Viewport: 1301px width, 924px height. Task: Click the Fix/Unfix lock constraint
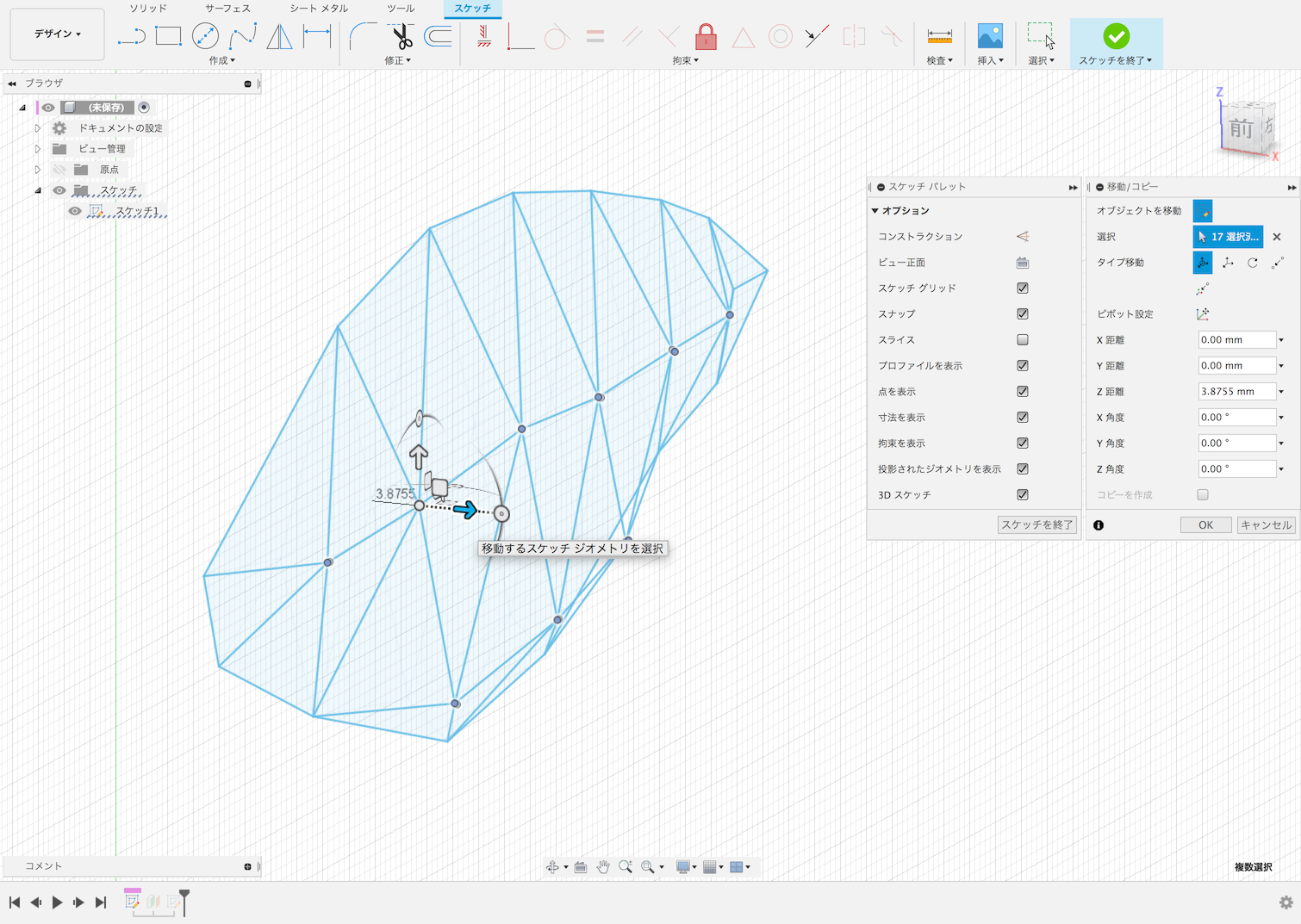[706, 36]
